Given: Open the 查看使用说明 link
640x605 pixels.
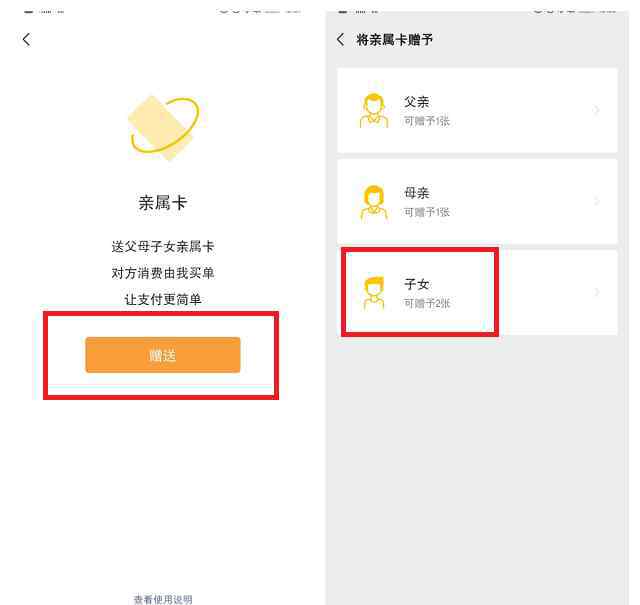Looking at the screenshot, I should (x=163, y=599).
